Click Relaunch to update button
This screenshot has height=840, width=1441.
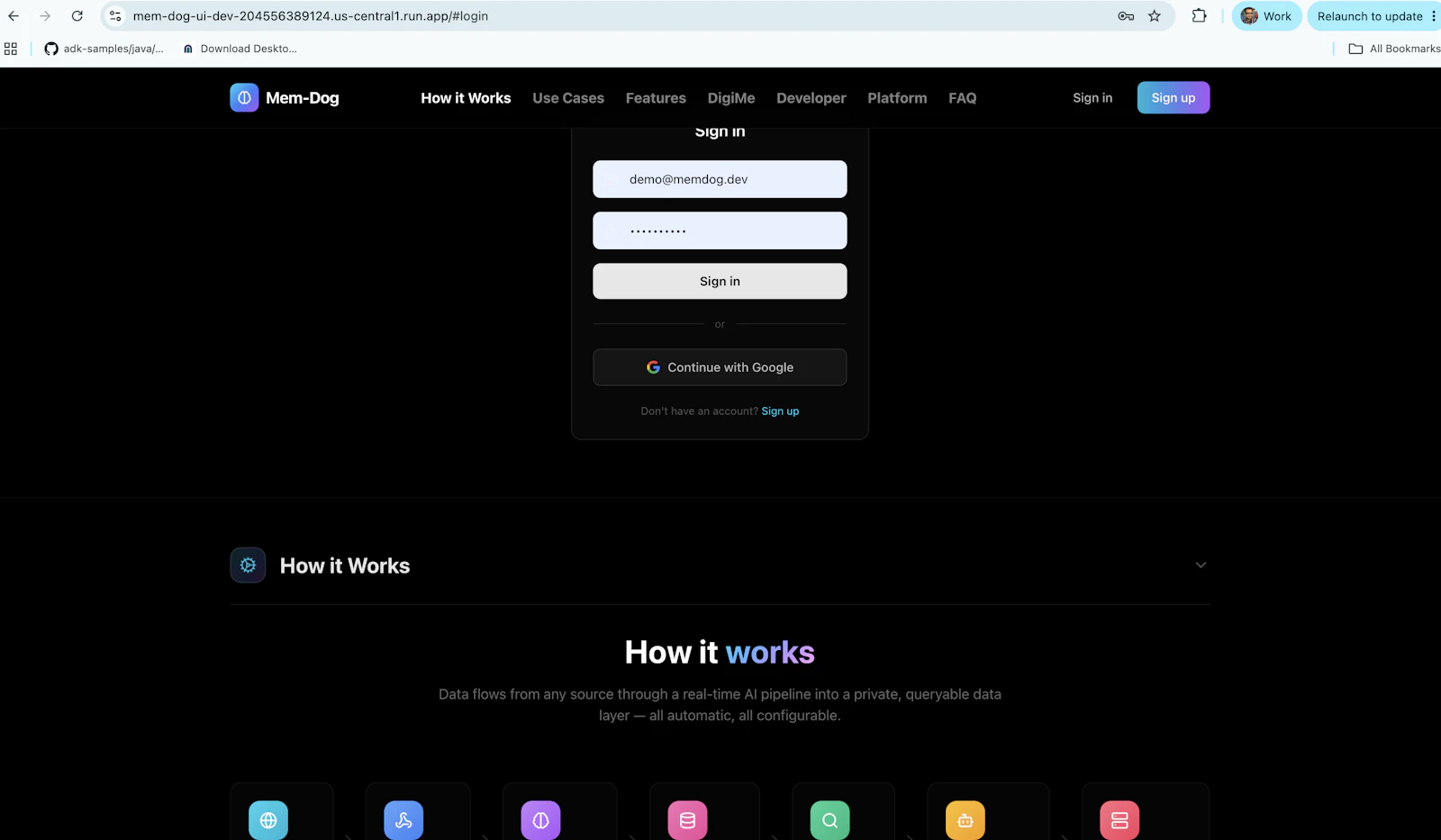point(1370,16)
